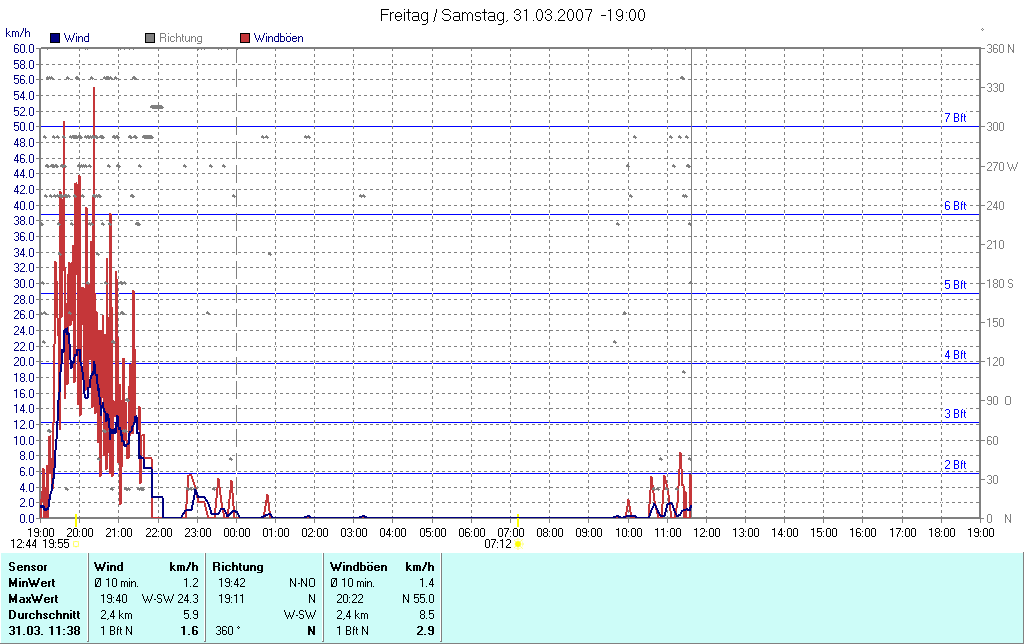
Task: Click the 2 Bft line label
Action: click(955, 465)
